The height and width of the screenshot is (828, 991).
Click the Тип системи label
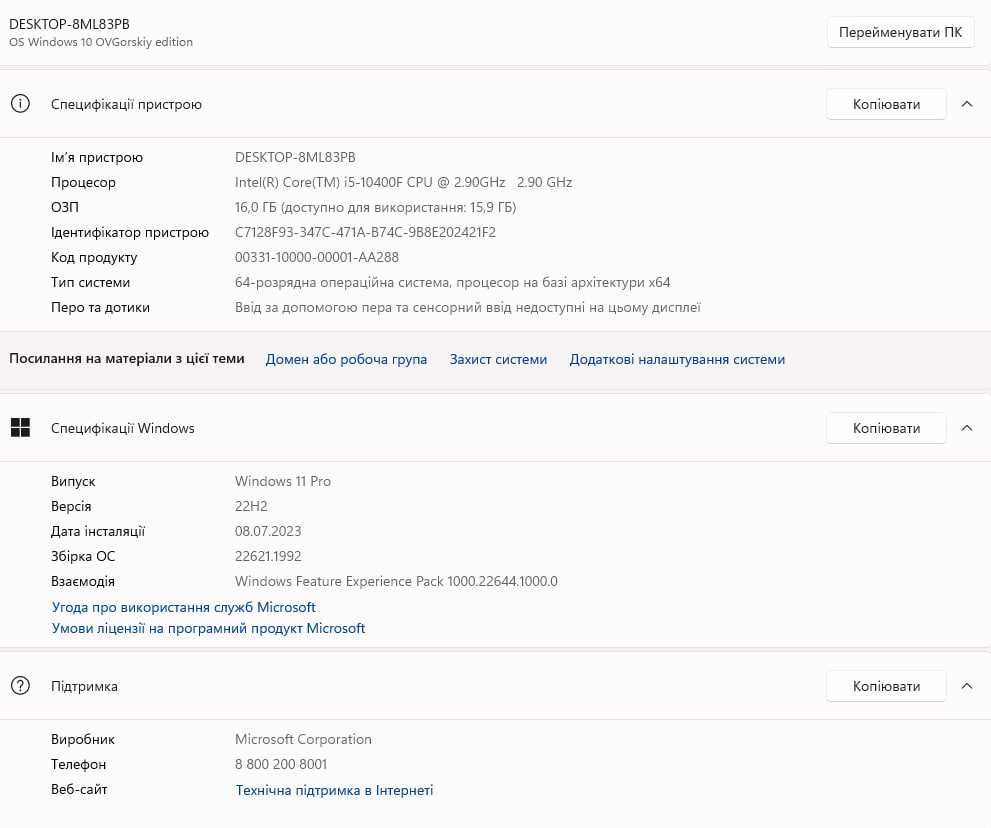[x=90, y=283]
